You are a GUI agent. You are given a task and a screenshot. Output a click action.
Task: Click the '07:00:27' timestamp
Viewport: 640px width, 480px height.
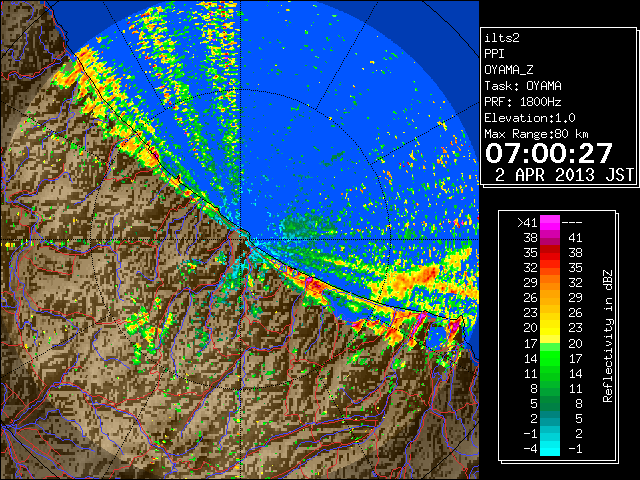[x=549, y=153]
